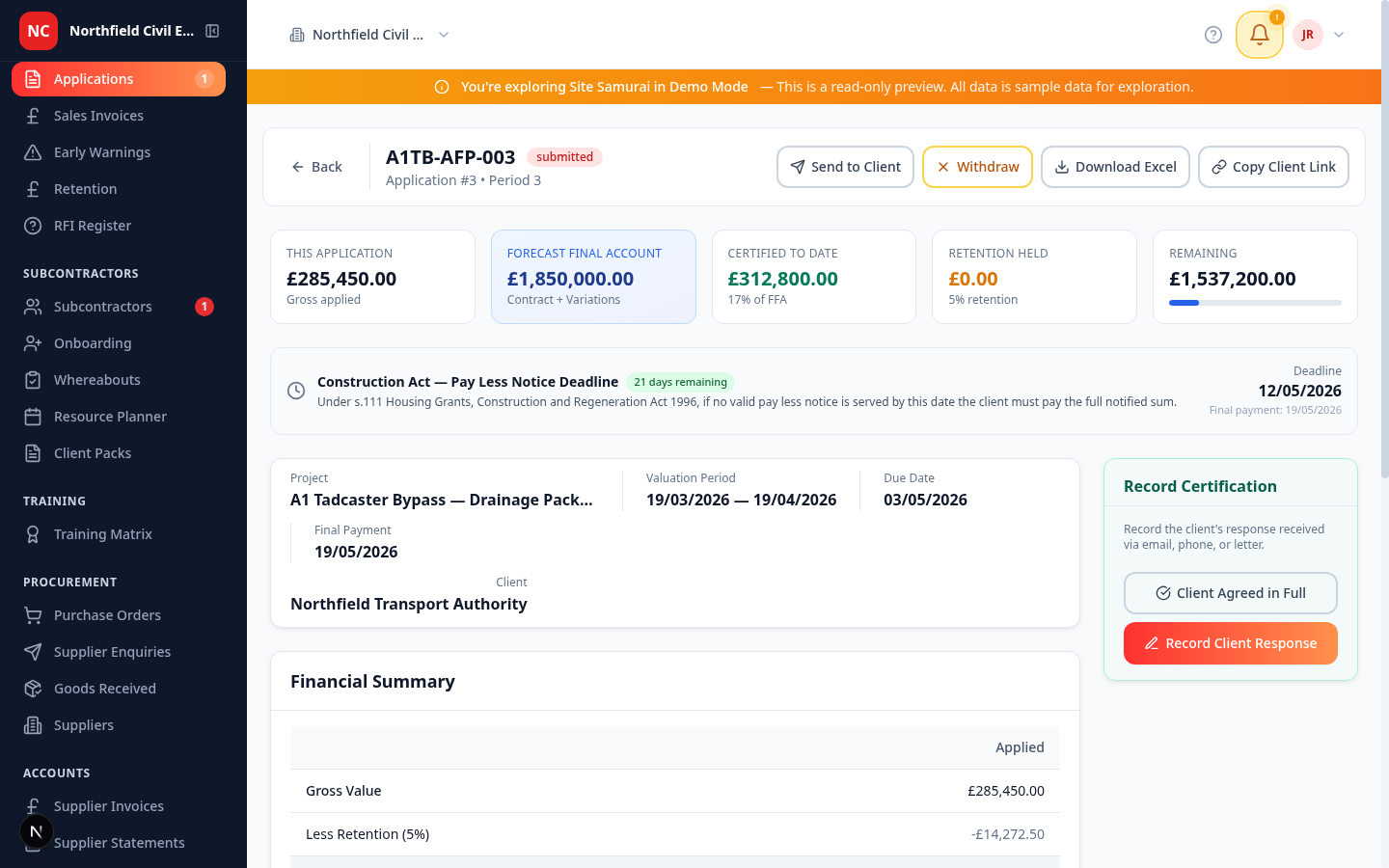The width and height of the screenshot is (1389, 868).
Task: Select the Early Warnings warning icon
Action: click(33, 151)
